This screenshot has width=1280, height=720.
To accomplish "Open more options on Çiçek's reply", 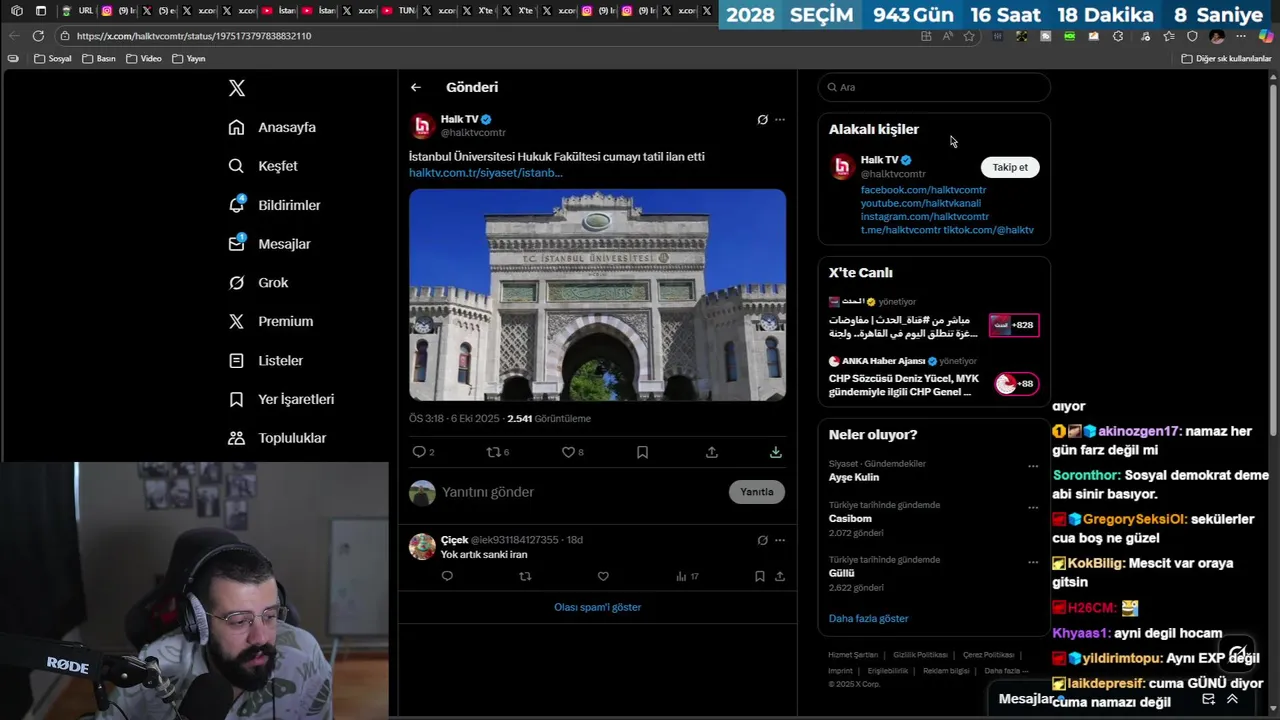I will coord(780,540).
